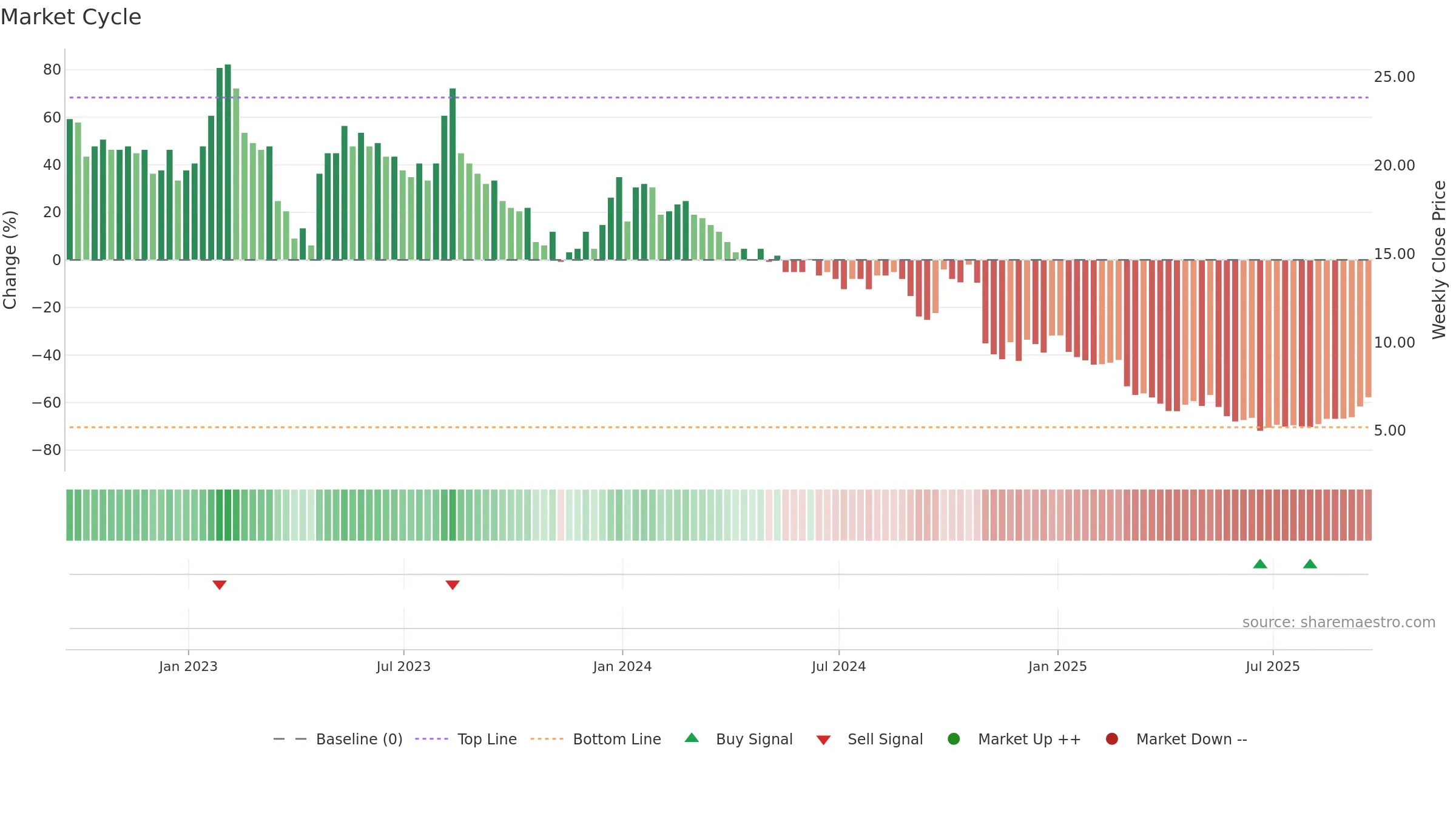Toggle the Baseline (0) legend entry

pyautogui.click(x=338, y=739)
